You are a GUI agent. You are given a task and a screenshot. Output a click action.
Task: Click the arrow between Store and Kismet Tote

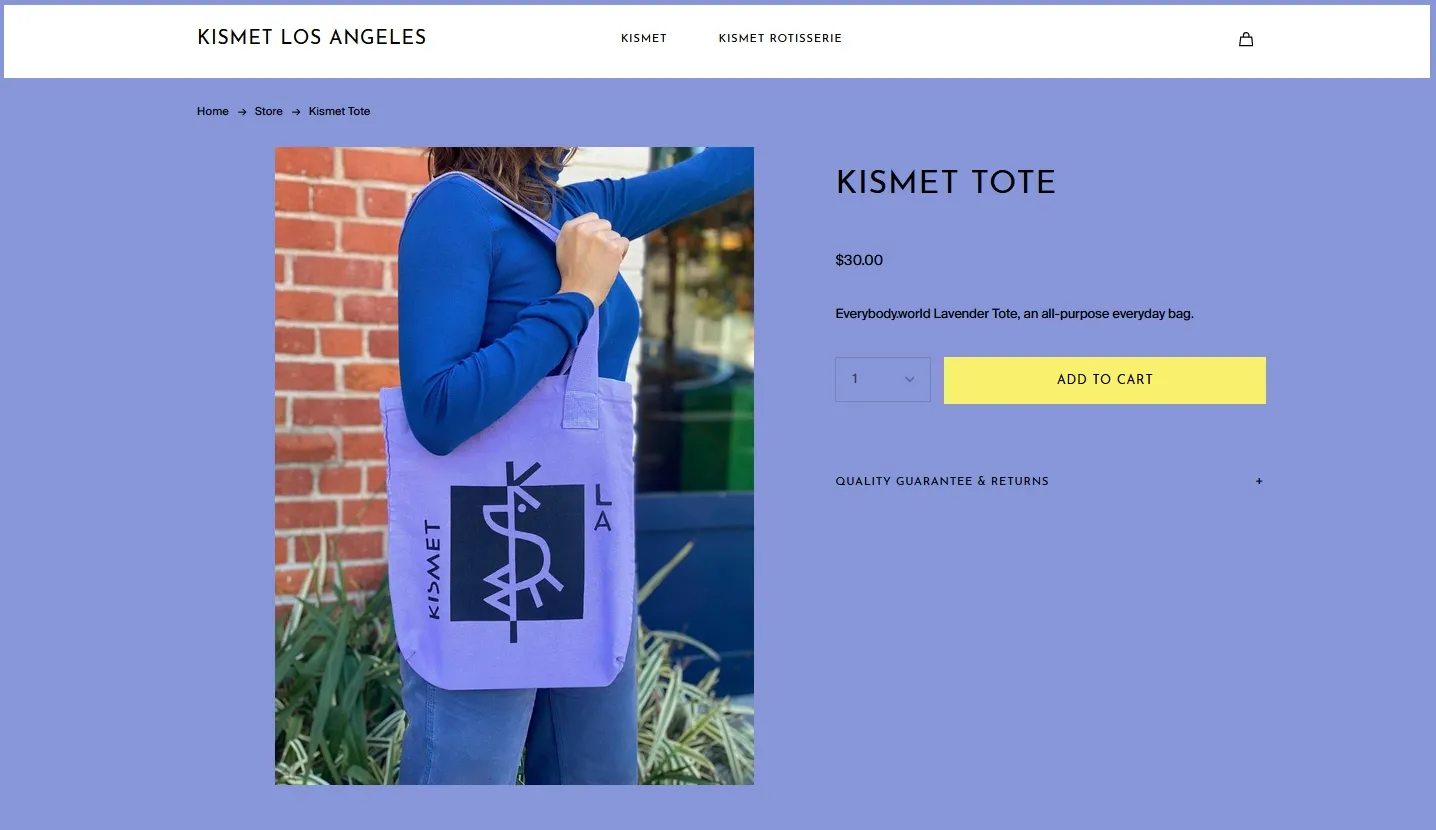click(296, 112)
